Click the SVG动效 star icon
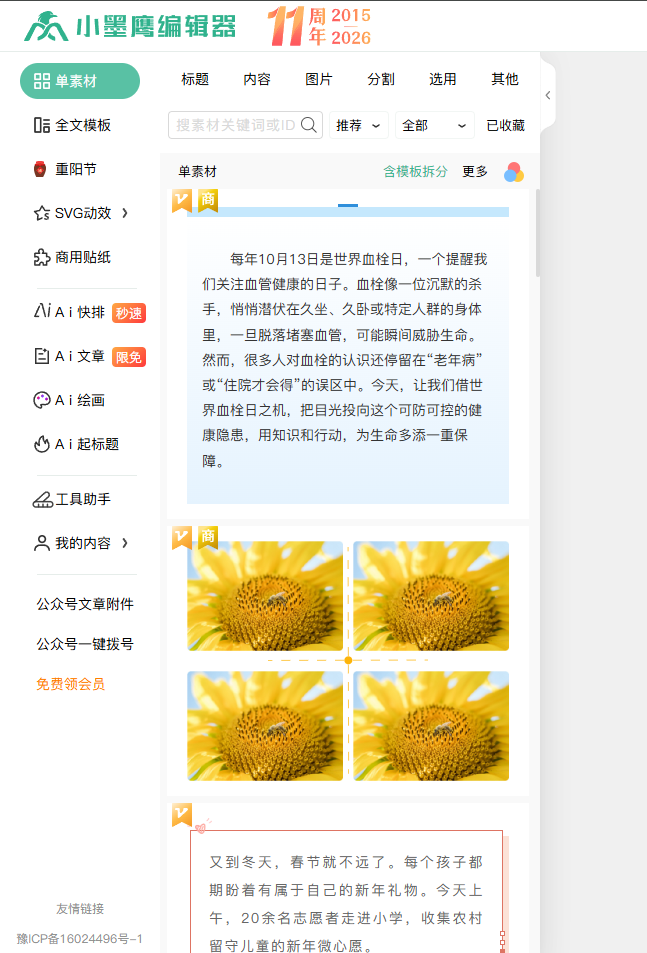Screen dimensions: 647x953 (42, 213)
